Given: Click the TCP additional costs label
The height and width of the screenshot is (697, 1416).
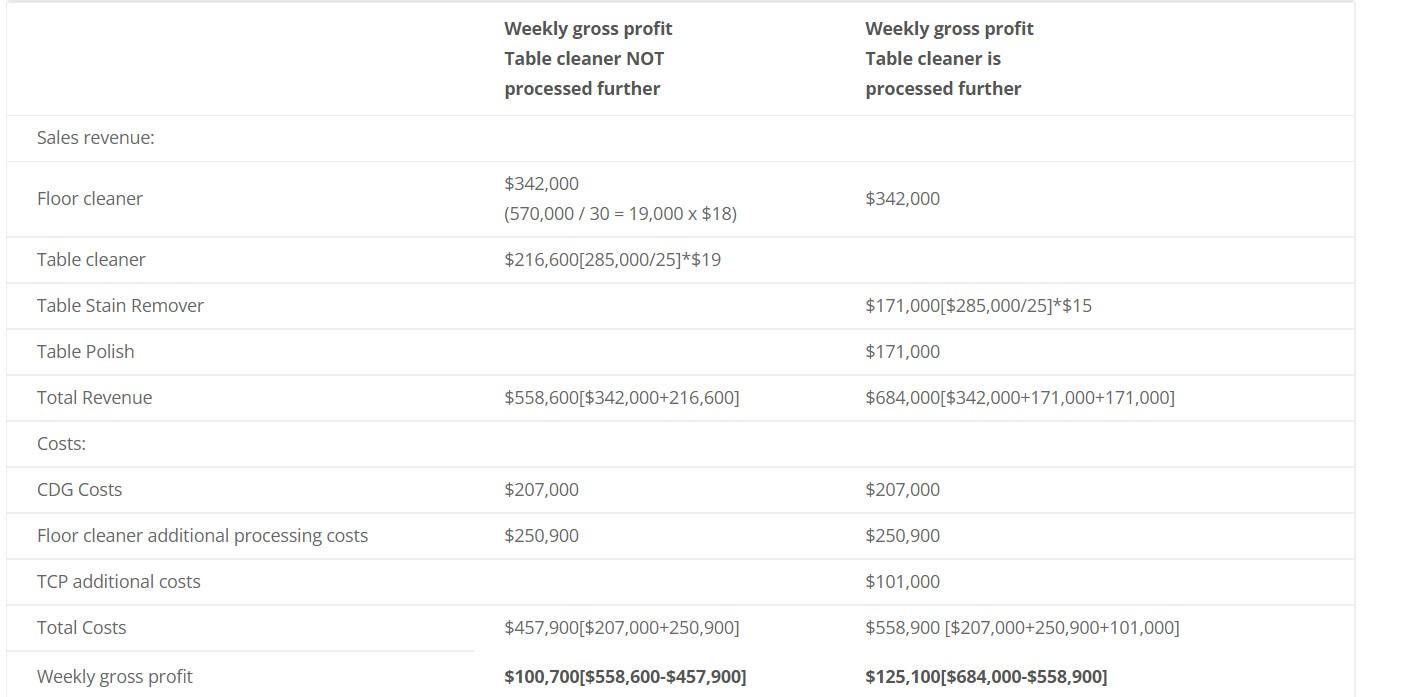Looking at the screenshot, I should tap(119, 582).
